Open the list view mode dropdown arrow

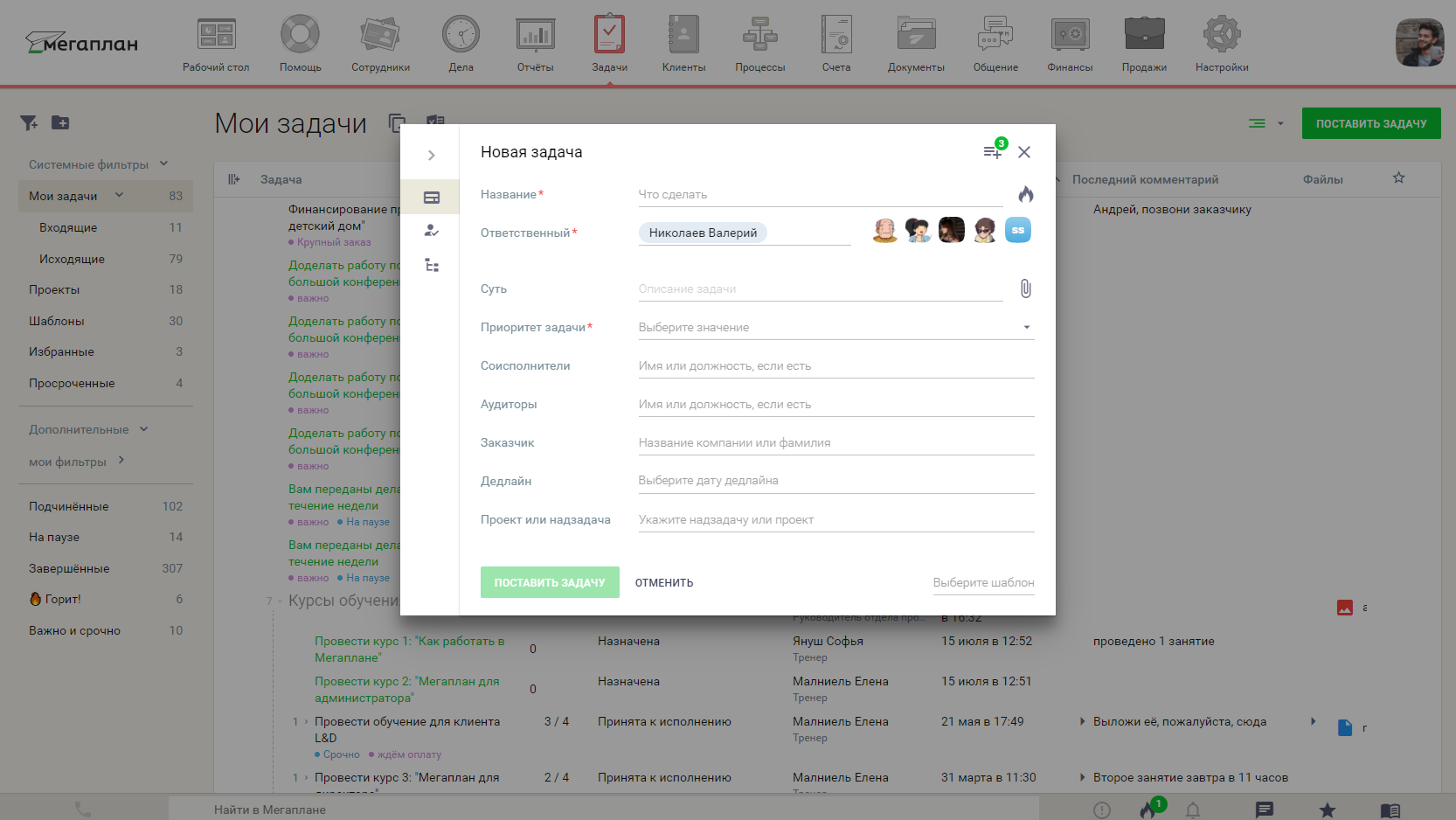pos(1280,123)
